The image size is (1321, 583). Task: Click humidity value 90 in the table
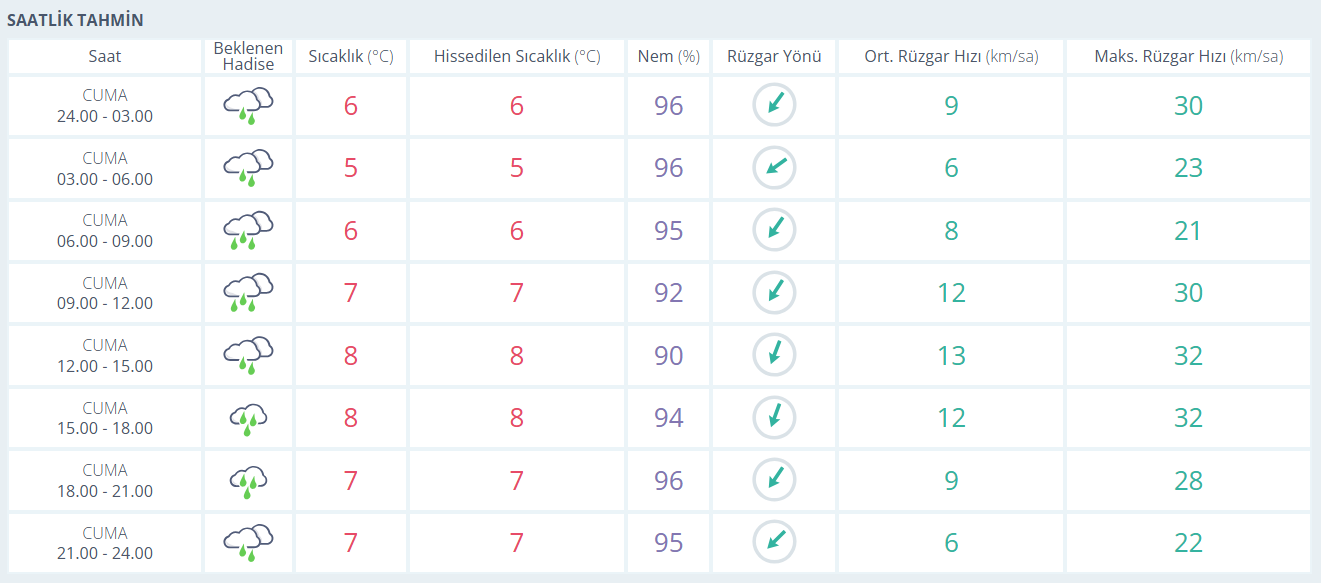tap(668, 356)
